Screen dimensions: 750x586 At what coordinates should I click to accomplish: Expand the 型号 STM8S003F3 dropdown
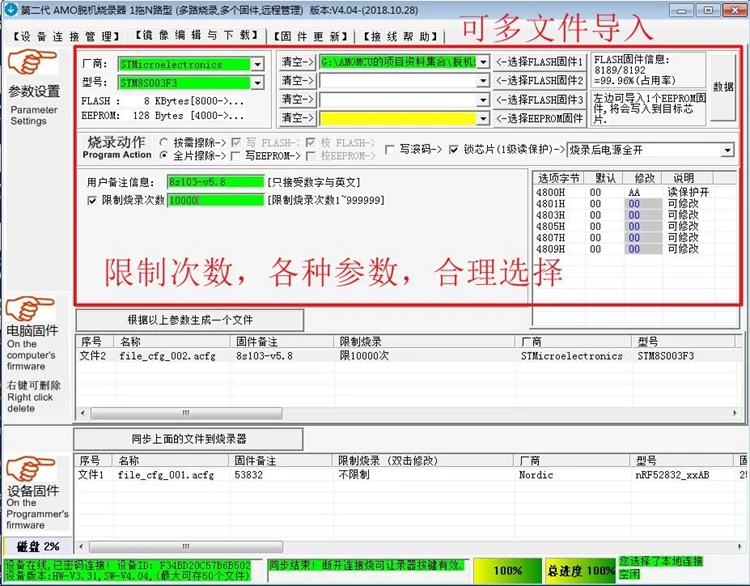257,83
